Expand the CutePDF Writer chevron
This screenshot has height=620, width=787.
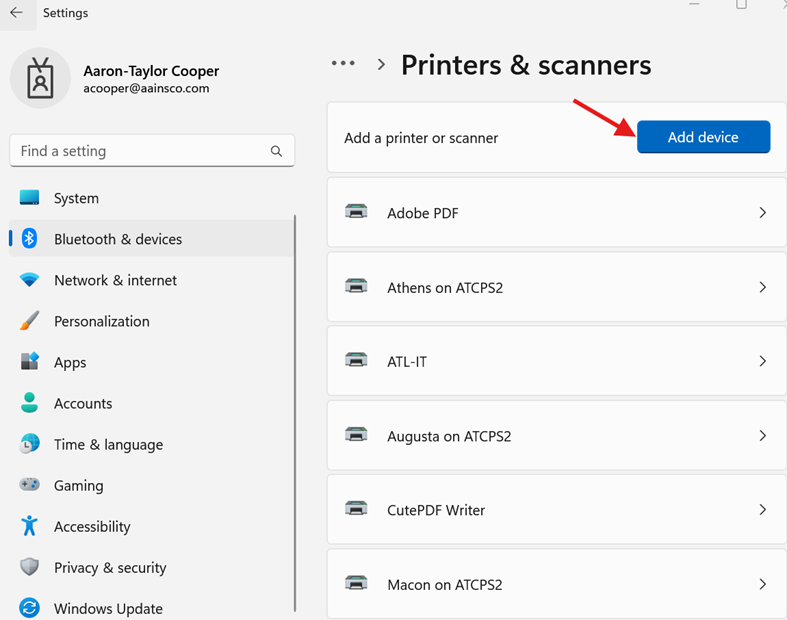[762, 510]
